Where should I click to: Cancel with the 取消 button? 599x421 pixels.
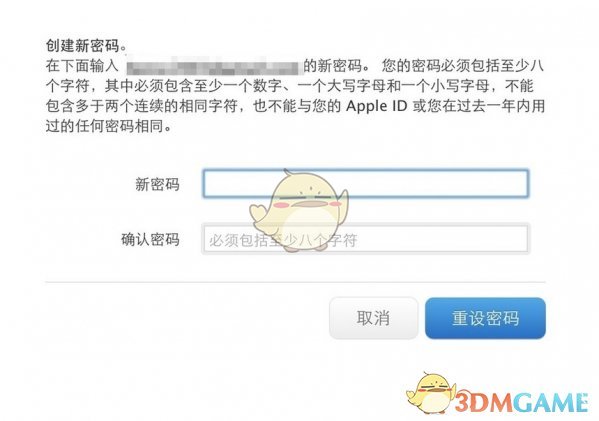tap(373, 318)
